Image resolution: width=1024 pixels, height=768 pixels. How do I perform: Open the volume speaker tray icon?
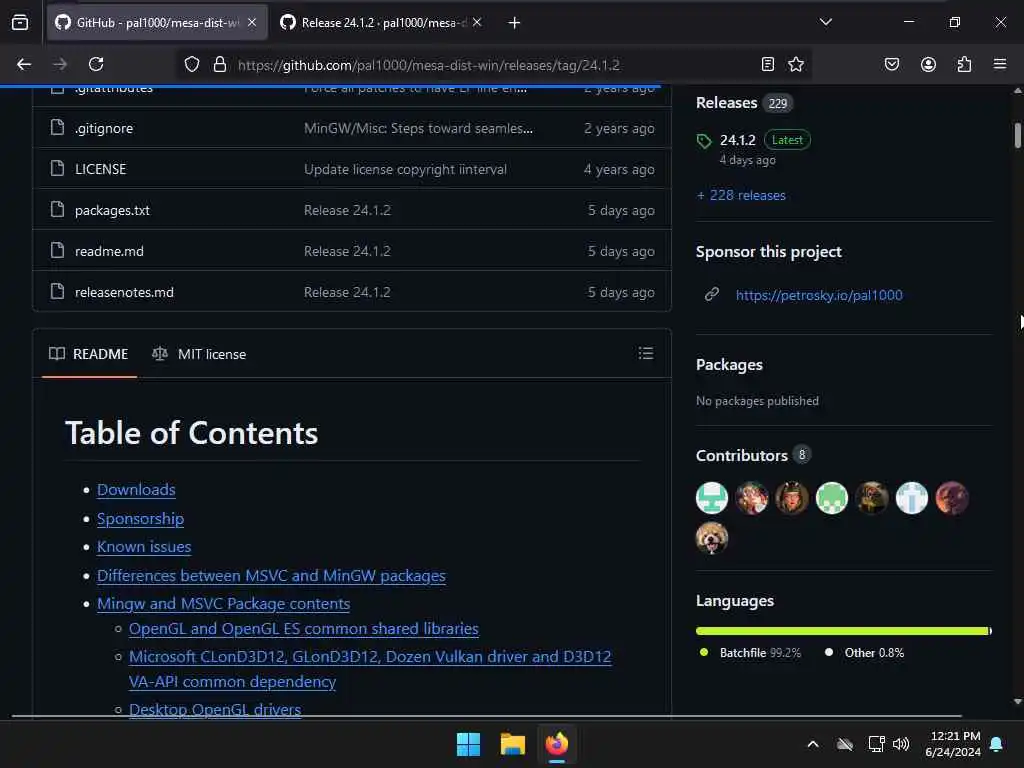tap(901, 744)
